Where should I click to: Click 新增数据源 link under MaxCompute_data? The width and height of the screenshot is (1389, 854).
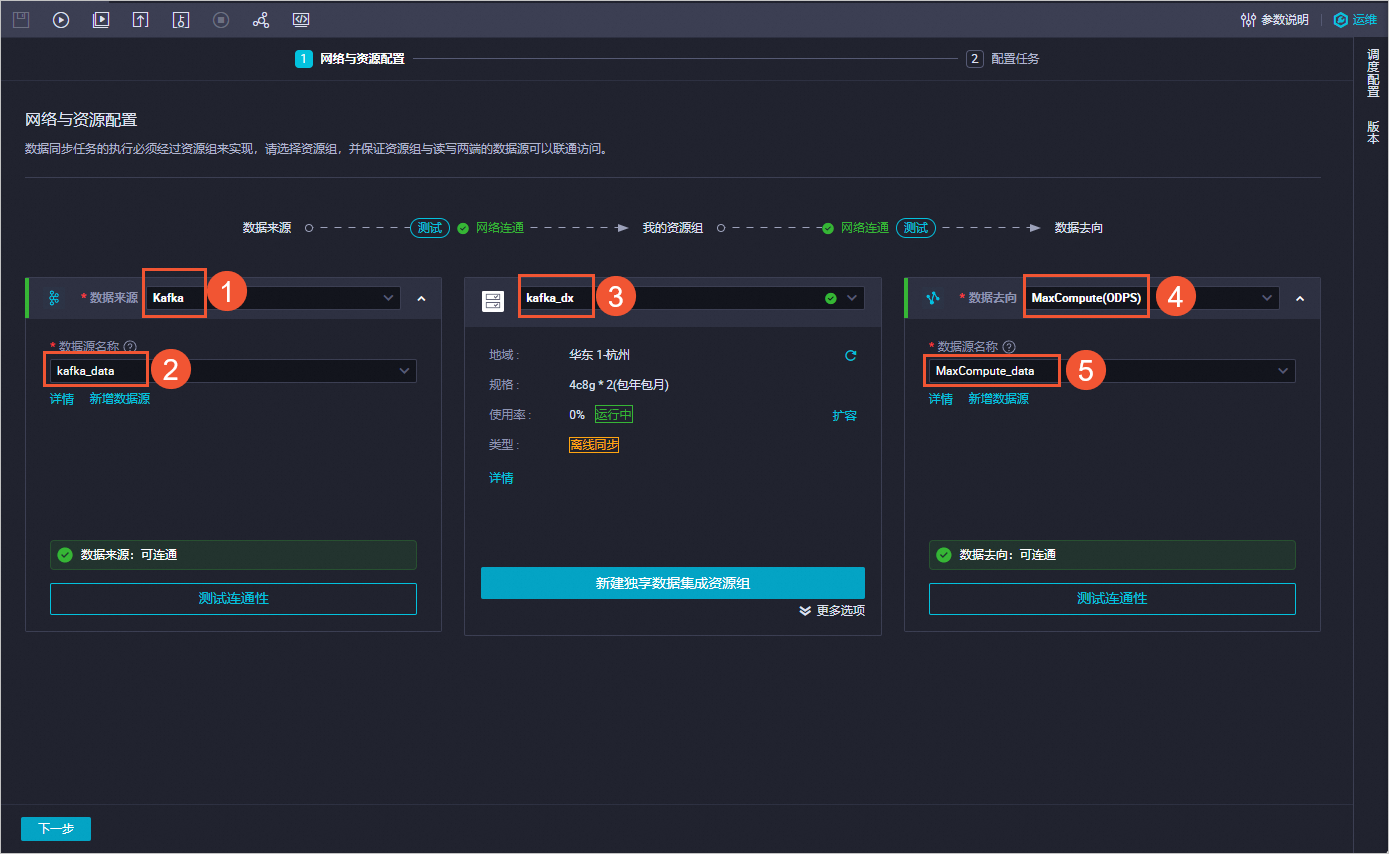pos(998,399)
